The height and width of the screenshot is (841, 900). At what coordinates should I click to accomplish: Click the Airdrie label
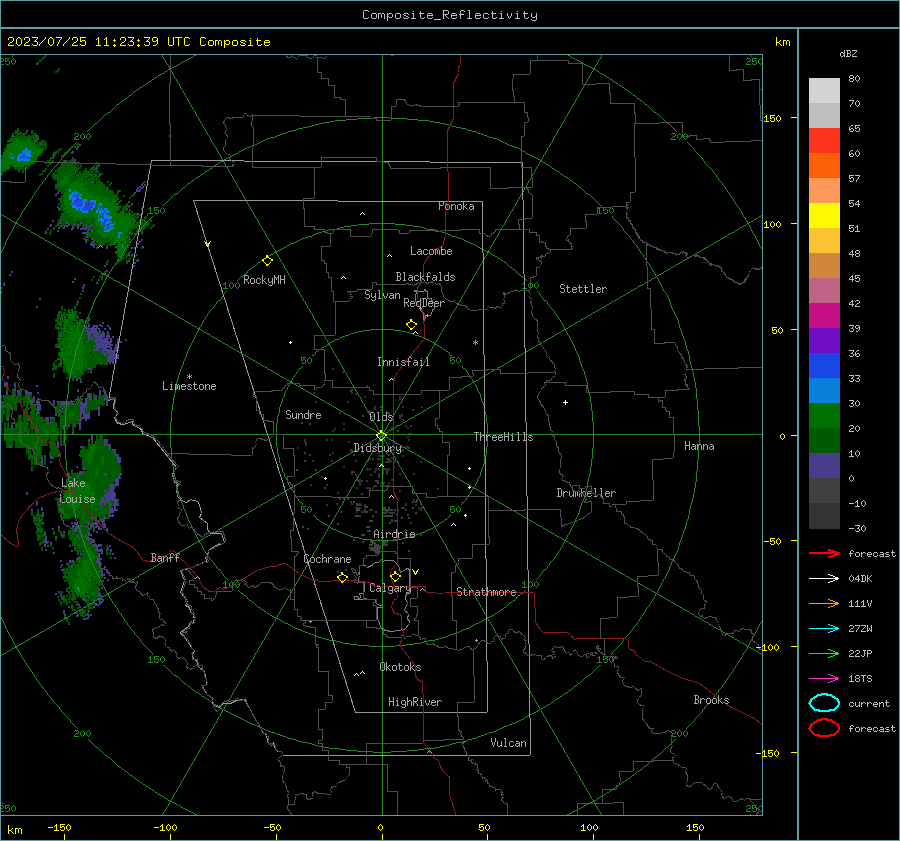point(394,534)
